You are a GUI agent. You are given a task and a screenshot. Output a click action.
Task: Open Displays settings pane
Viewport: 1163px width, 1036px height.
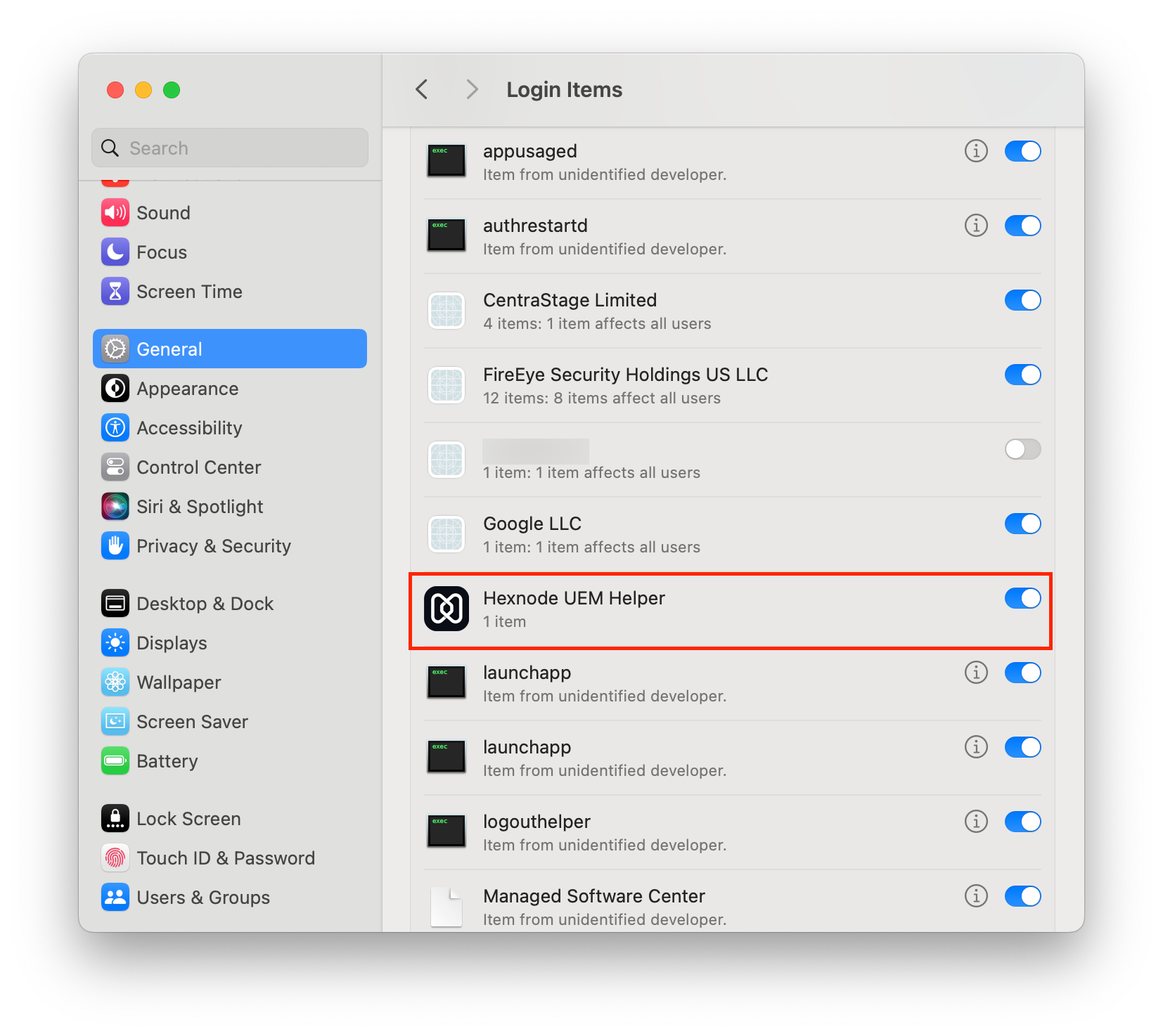click(230, 643)
